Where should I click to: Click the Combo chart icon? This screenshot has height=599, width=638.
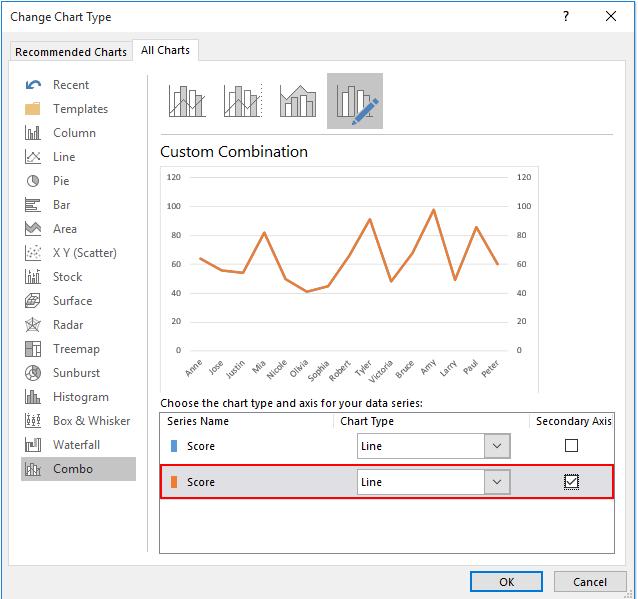pos(33,469)
